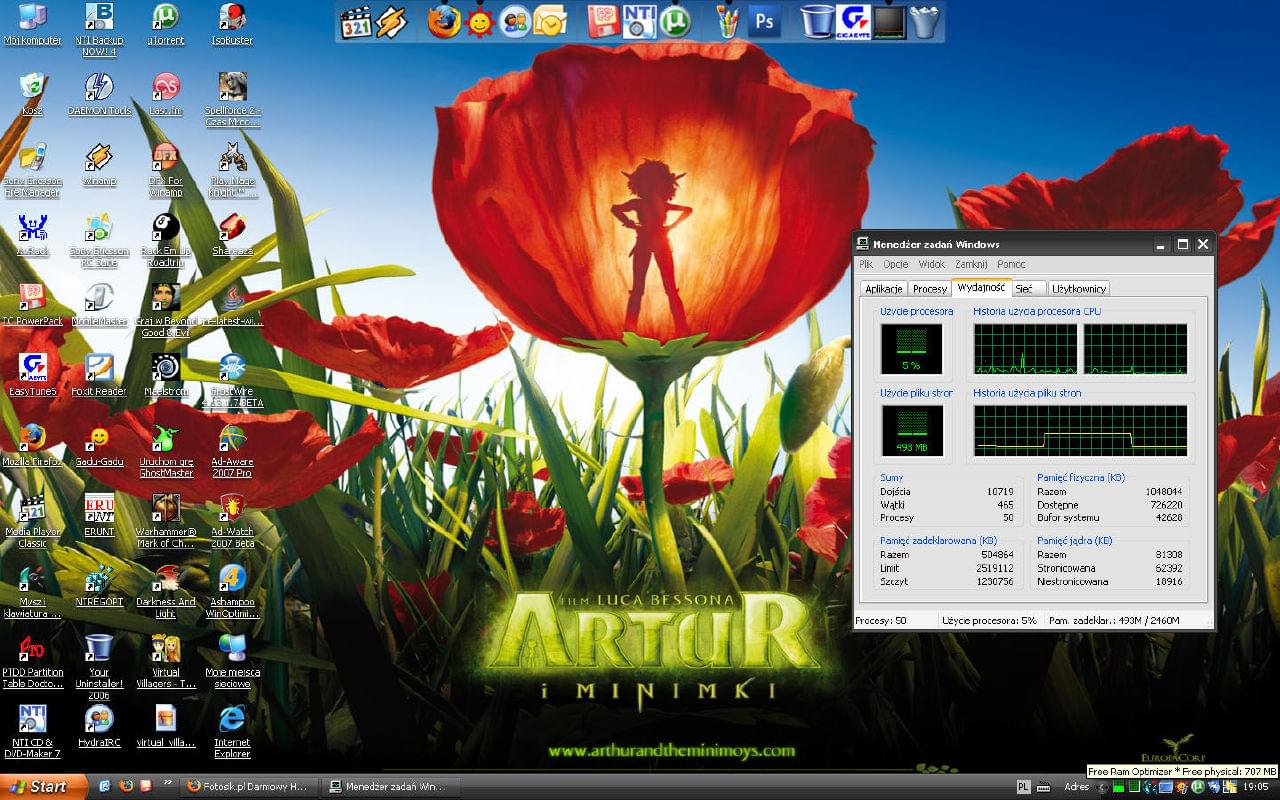The width and height of the screenshot is (1280, 800).
Task: Open the Mój komputer desktop icon
Action: point(32,26)
